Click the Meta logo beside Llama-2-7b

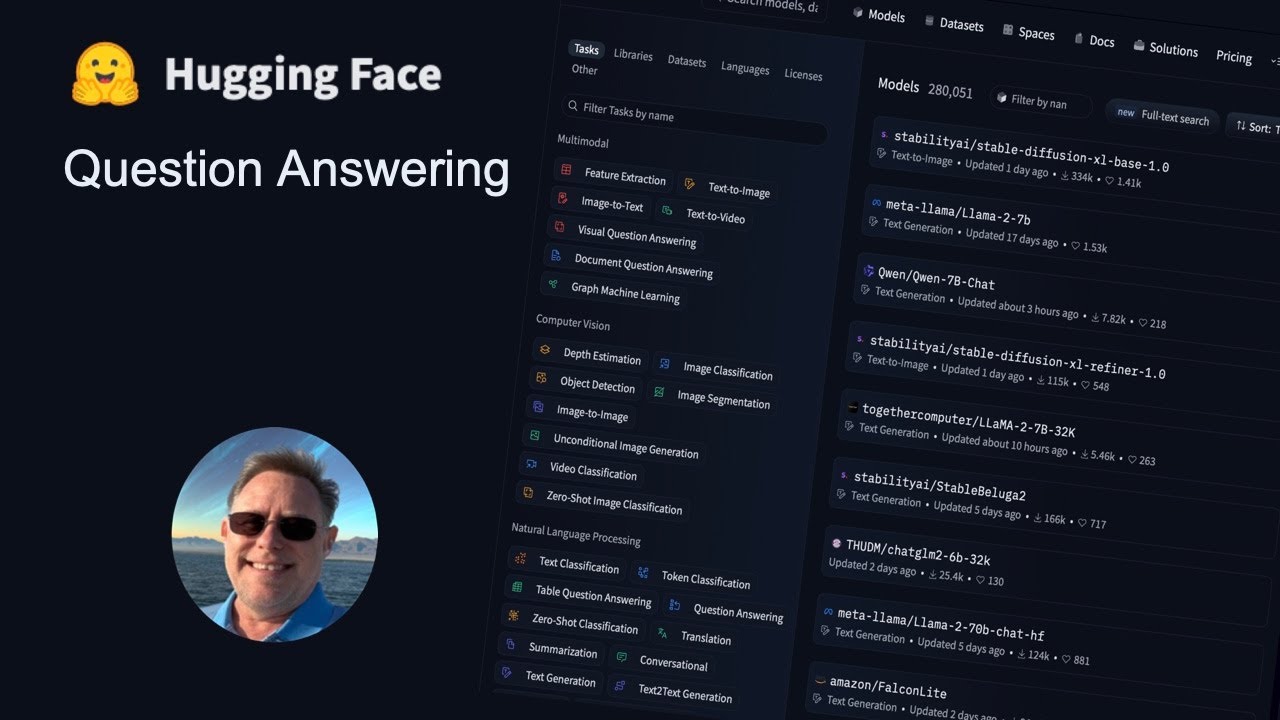click(x=876, y=203)
